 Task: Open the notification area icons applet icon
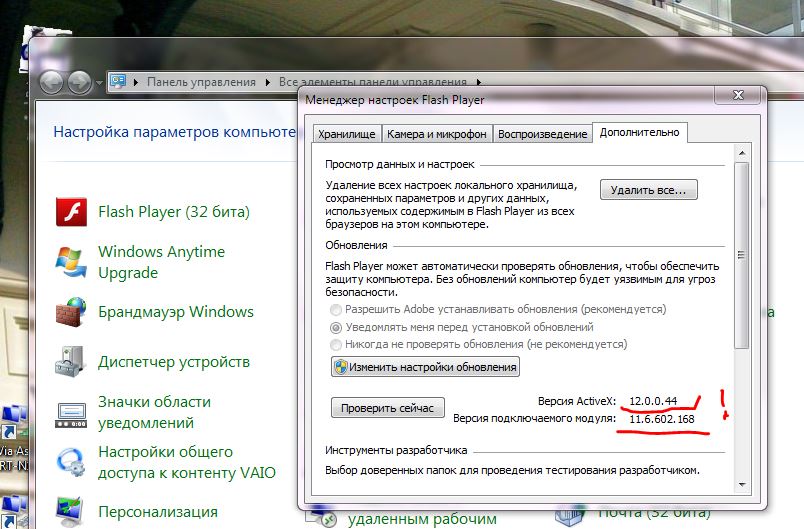click(x=71, y=414)
